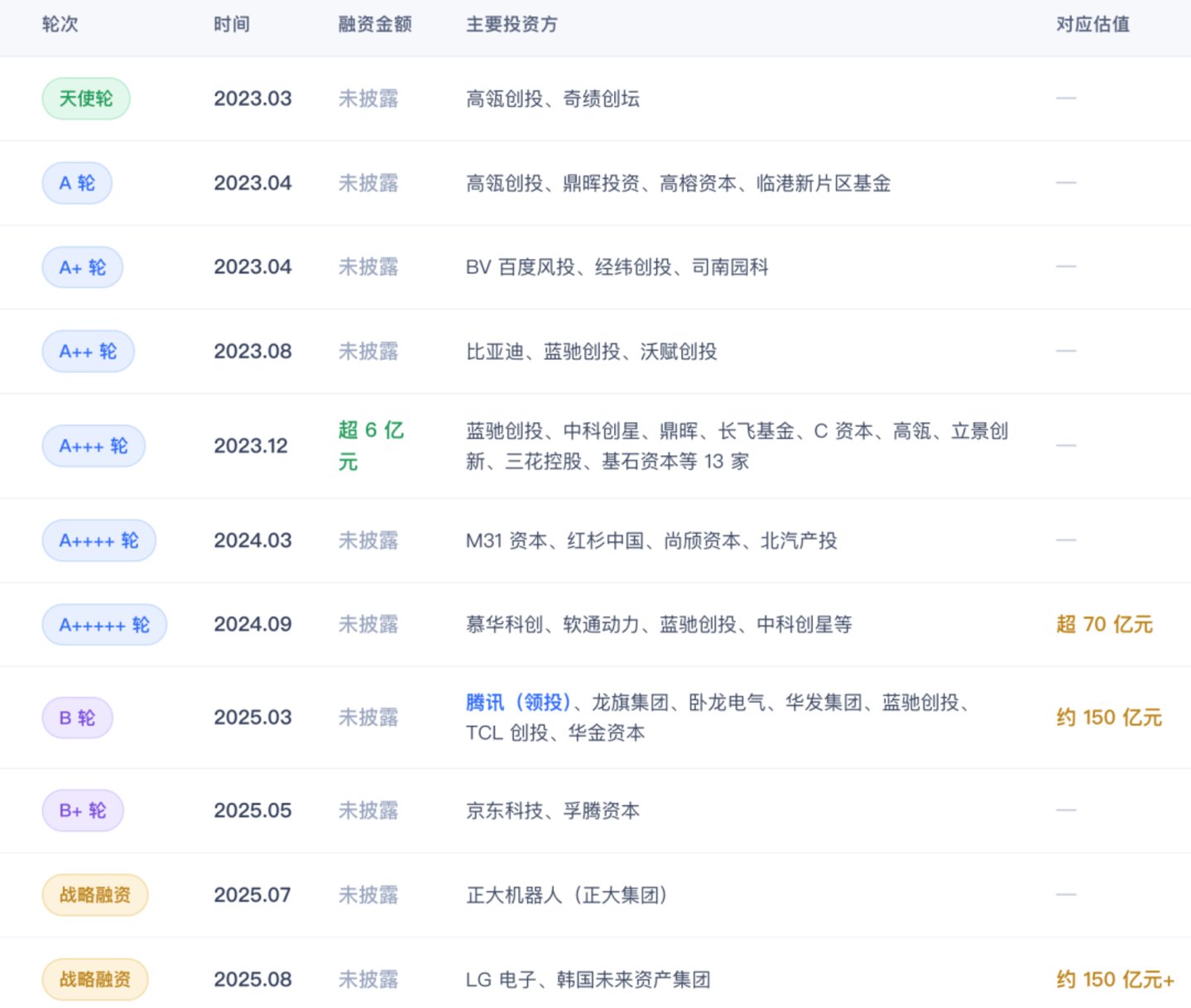Screen dimensions: 1191x1008
Task: Click 未披露 in the 天使轮 row
Action: tap(368, 98)
